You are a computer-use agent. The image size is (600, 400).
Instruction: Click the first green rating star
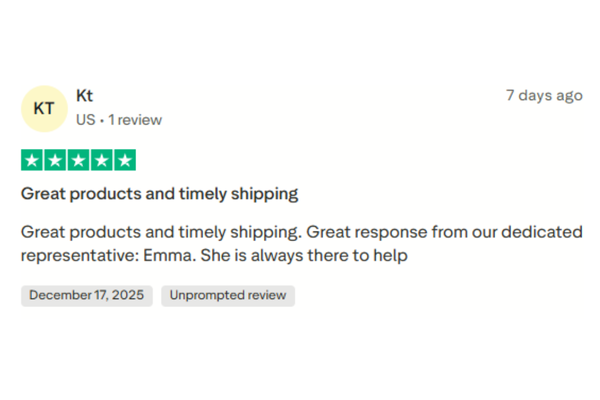(32, 160)
